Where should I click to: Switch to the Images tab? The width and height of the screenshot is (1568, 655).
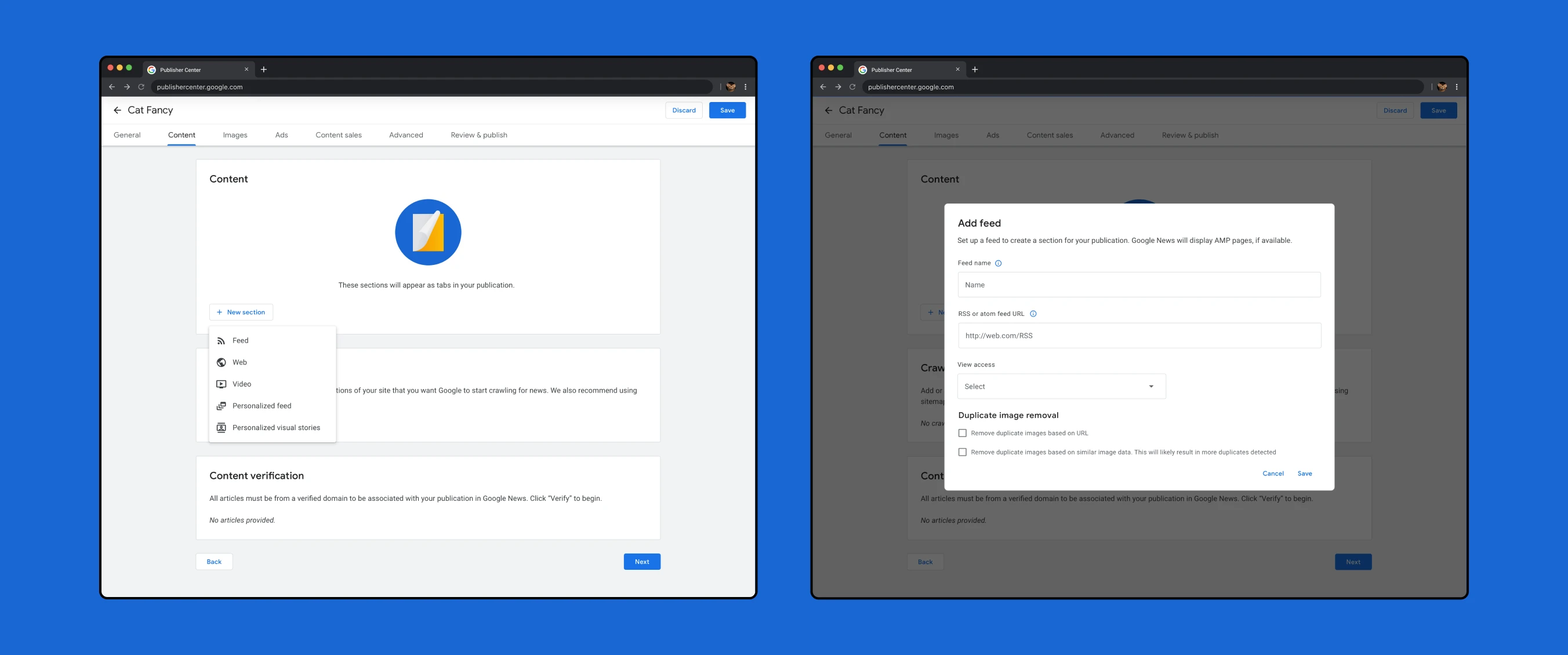[235, 134]
